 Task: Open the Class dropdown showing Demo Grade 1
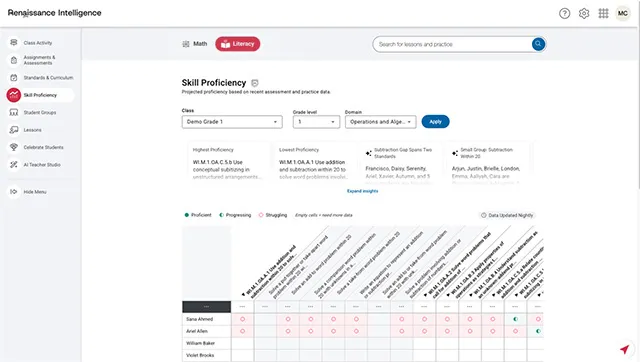click(232, 122)
